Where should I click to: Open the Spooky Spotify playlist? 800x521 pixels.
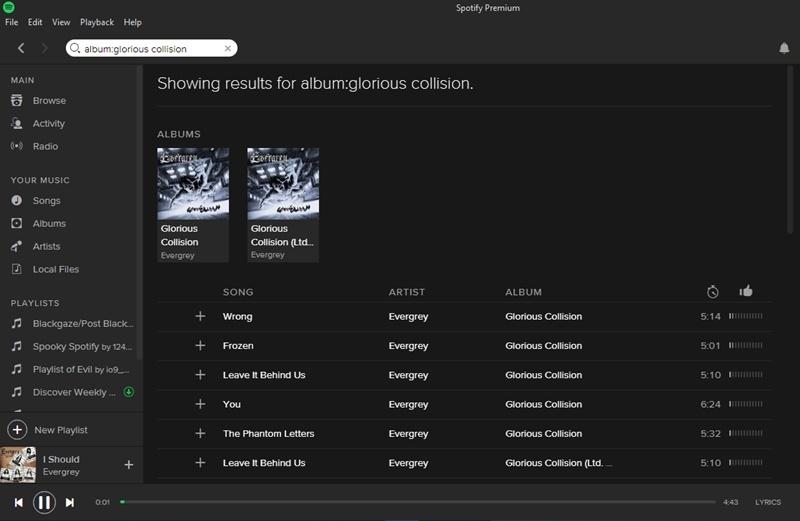pos(82,347)
